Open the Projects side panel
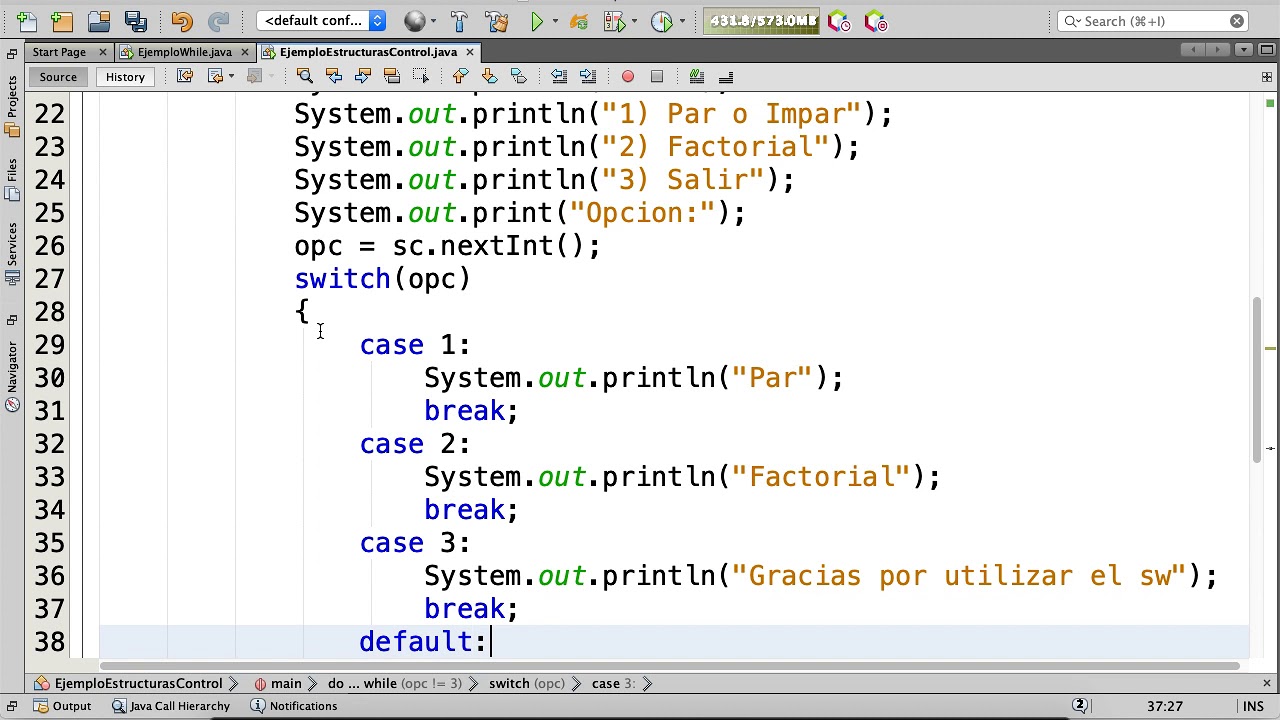1280x720 pixels. click(12, 106)
